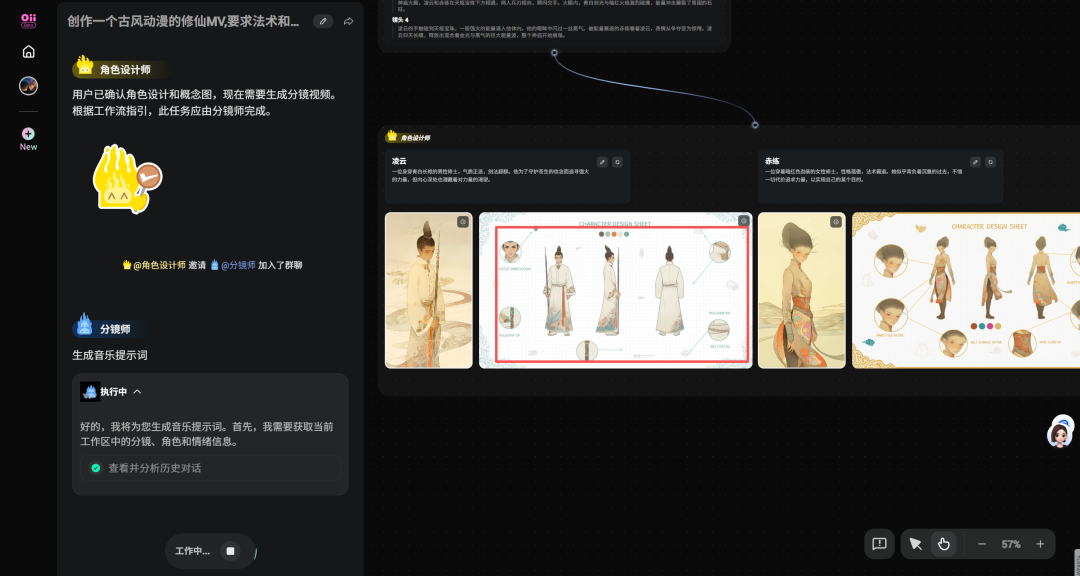This screenshot has height=576, width=1080.
Task: Share the project using arrow icon
Action: pyautogui.click(x=349, y=21)
